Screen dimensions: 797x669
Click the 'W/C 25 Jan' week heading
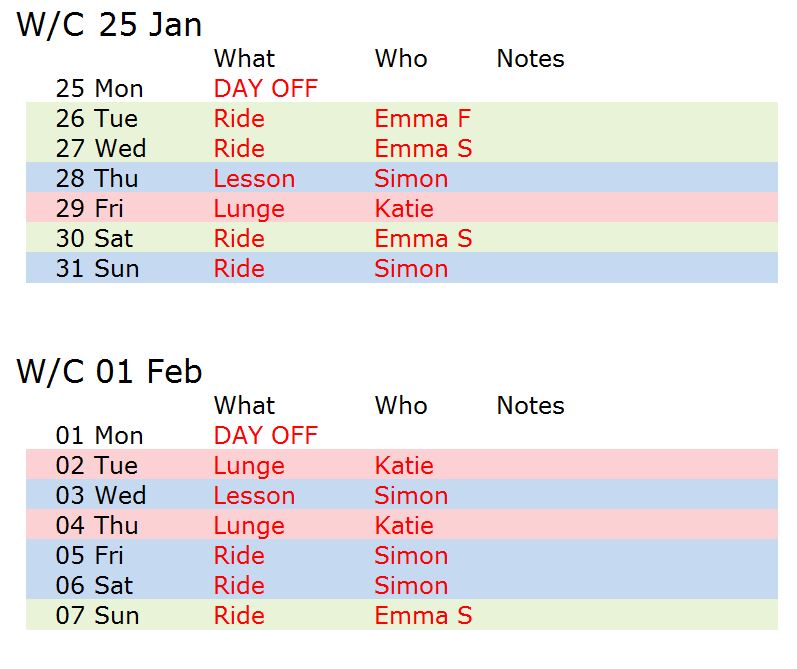109,25
